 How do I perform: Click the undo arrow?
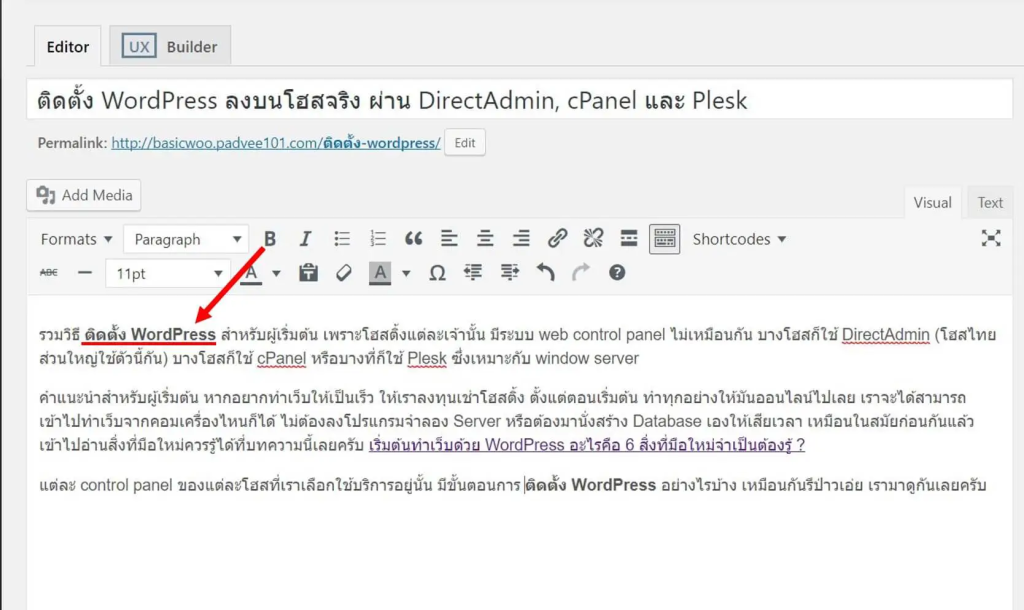tap(545, 273)
